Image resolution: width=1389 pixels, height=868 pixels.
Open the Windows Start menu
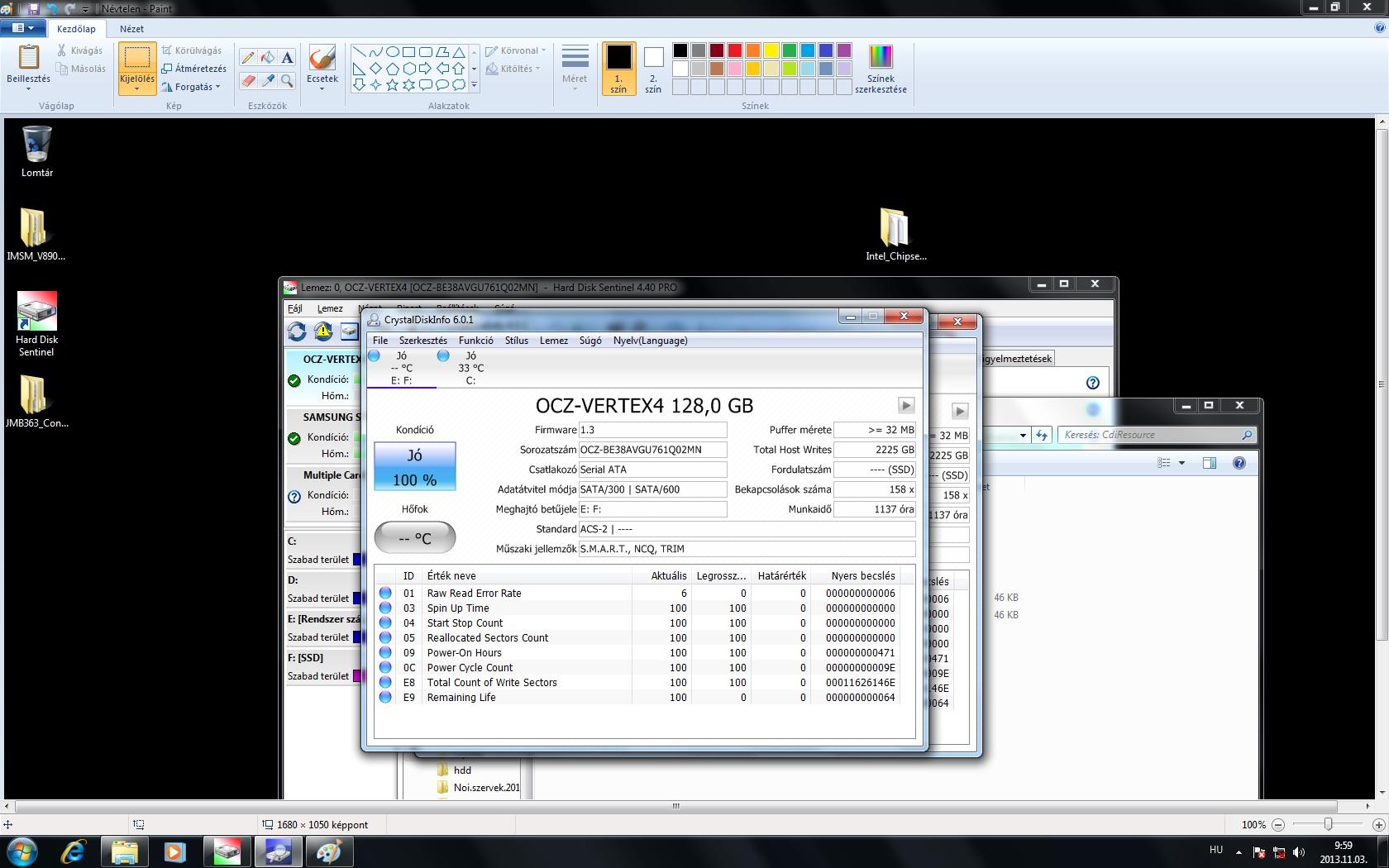point(22,851)
